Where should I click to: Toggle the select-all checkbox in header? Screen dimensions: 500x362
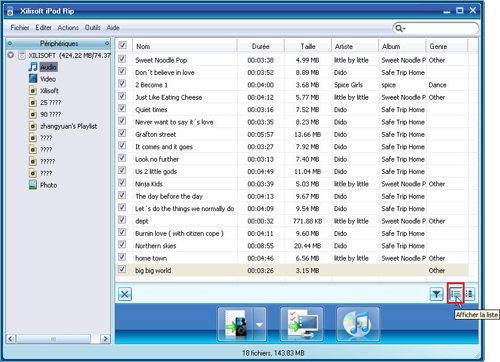(123, 45)
